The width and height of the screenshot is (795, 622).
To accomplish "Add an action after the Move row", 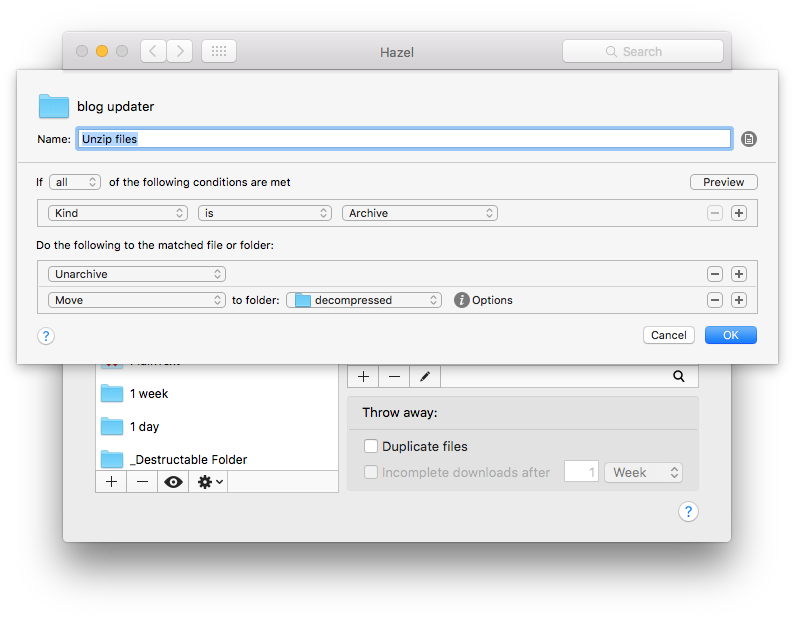I will 739,300.
